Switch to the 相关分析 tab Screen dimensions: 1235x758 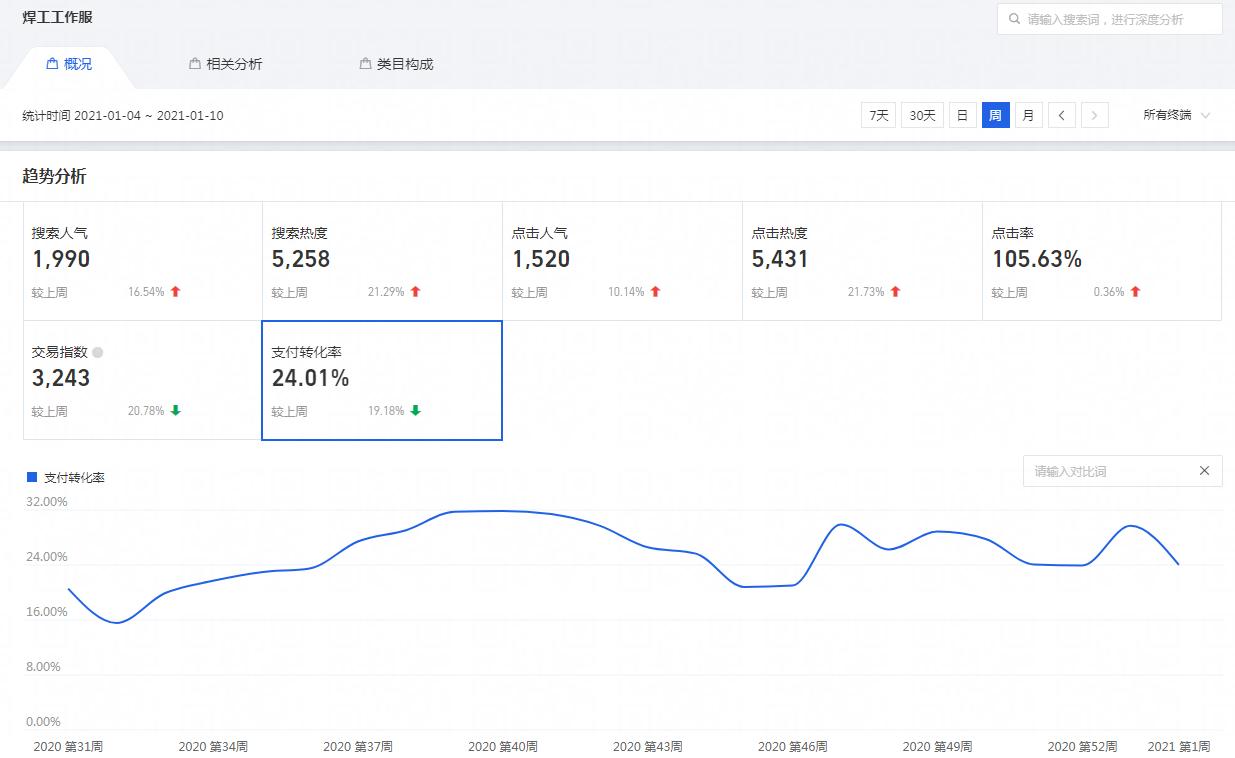point(233,64)
